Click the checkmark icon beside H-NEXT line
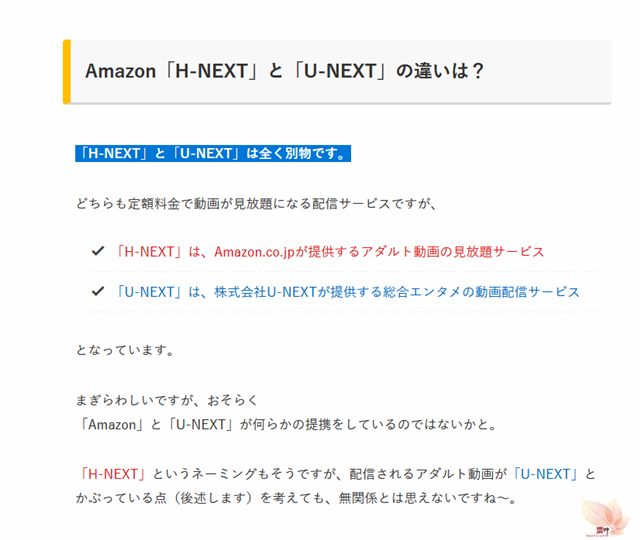This screenshot has height=540, width=640. (98, 251)
